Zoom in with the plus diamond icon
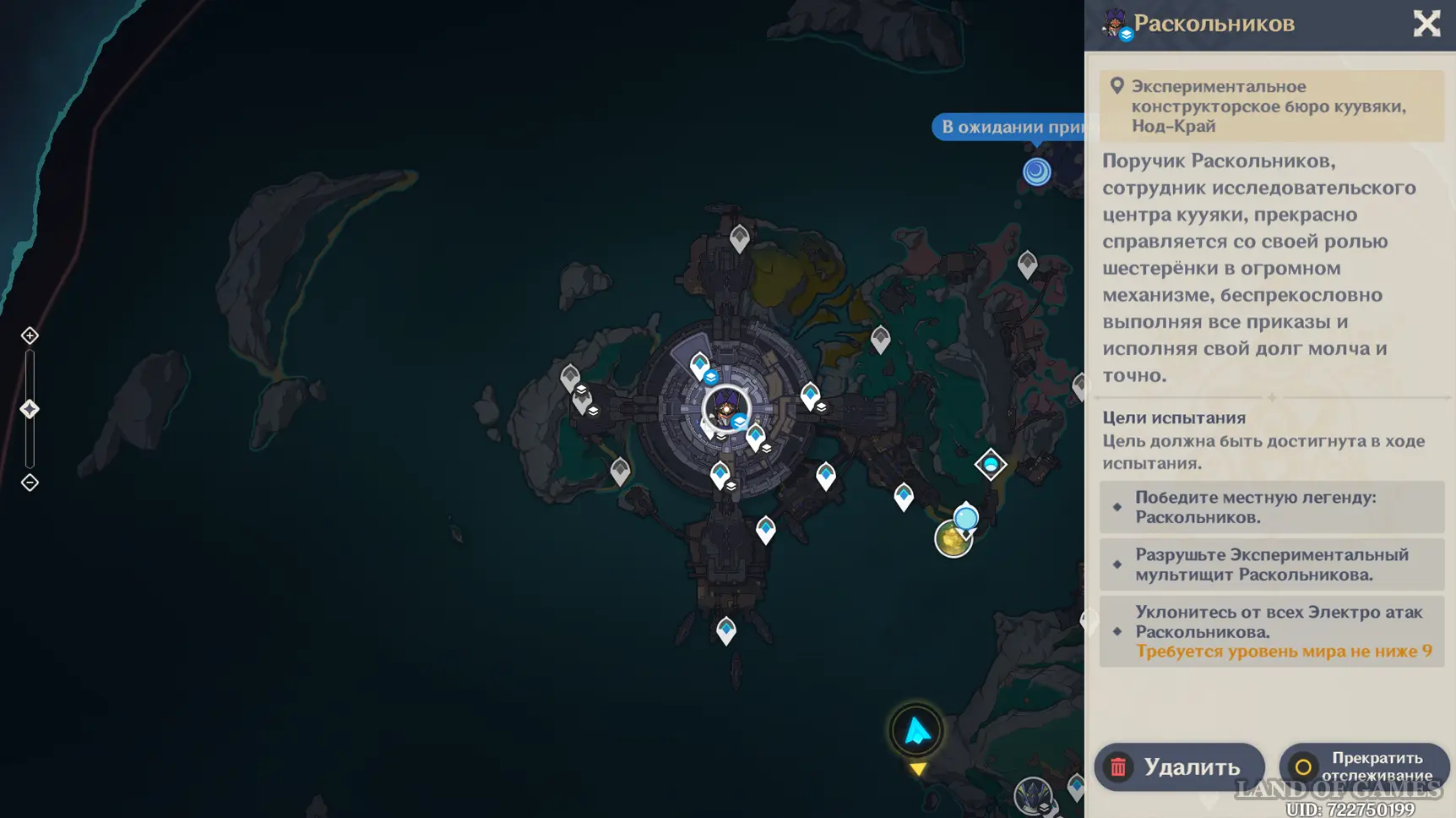This screenshot has height=818, width=1456. [30, 335]
